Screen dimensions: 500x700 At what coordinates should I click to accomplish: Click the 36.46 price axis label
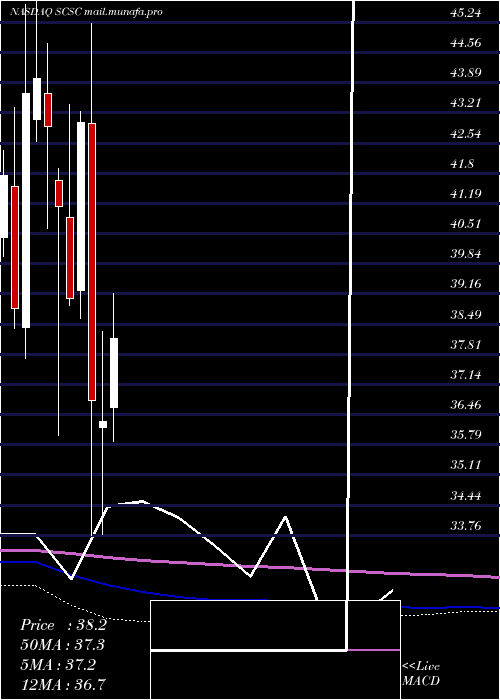point(466,404)
